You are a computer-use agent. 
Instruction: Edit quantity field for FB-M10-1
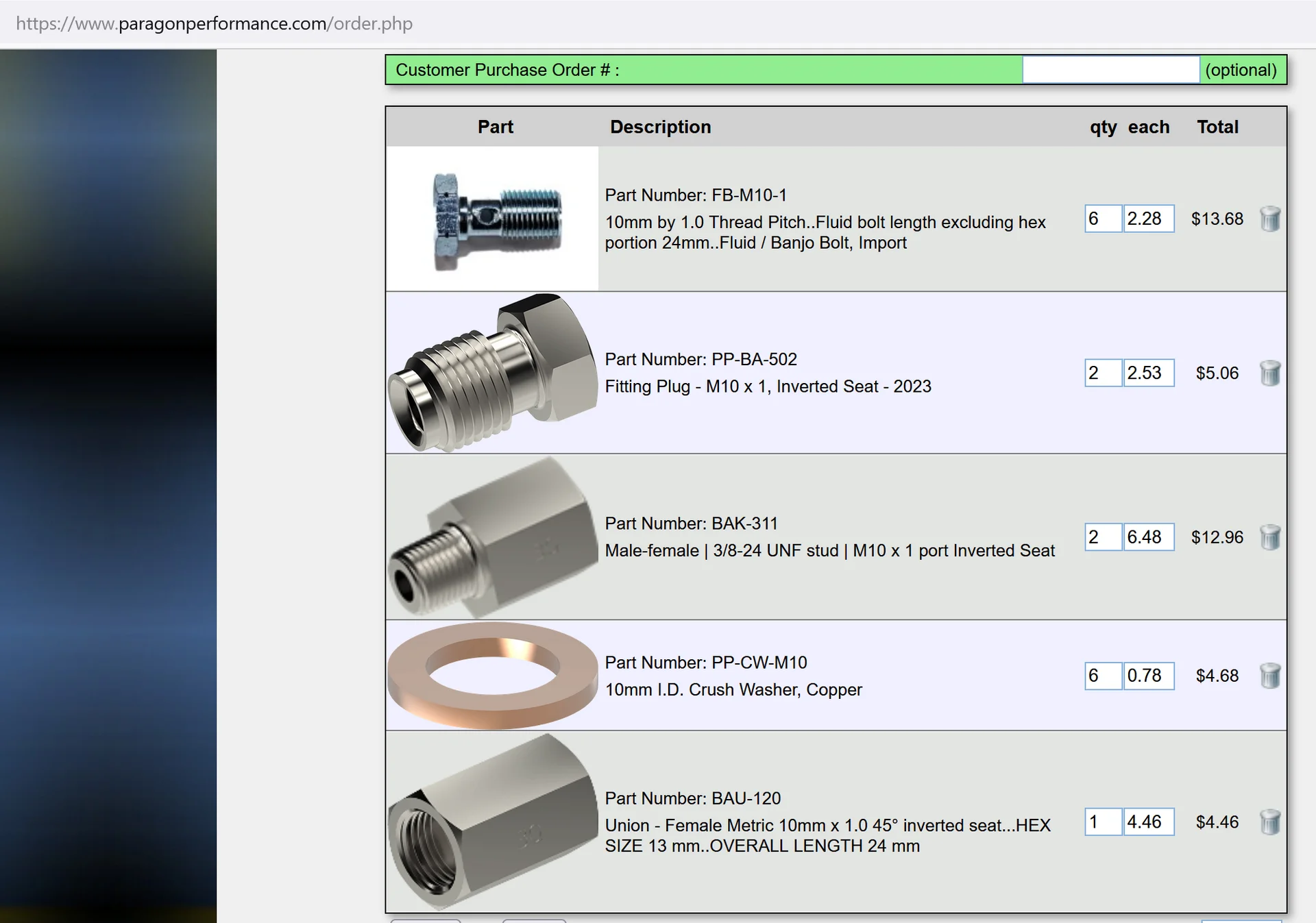click(x=1103, y=219)
